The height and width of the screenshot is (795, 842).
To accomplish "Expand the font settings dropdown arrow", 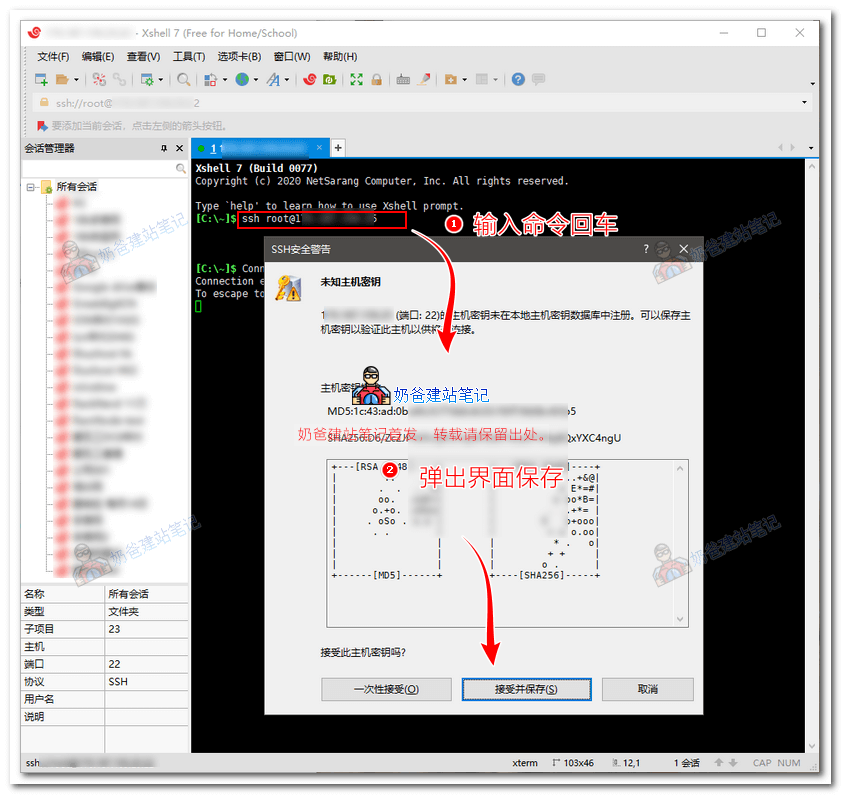I will point(285,78).
